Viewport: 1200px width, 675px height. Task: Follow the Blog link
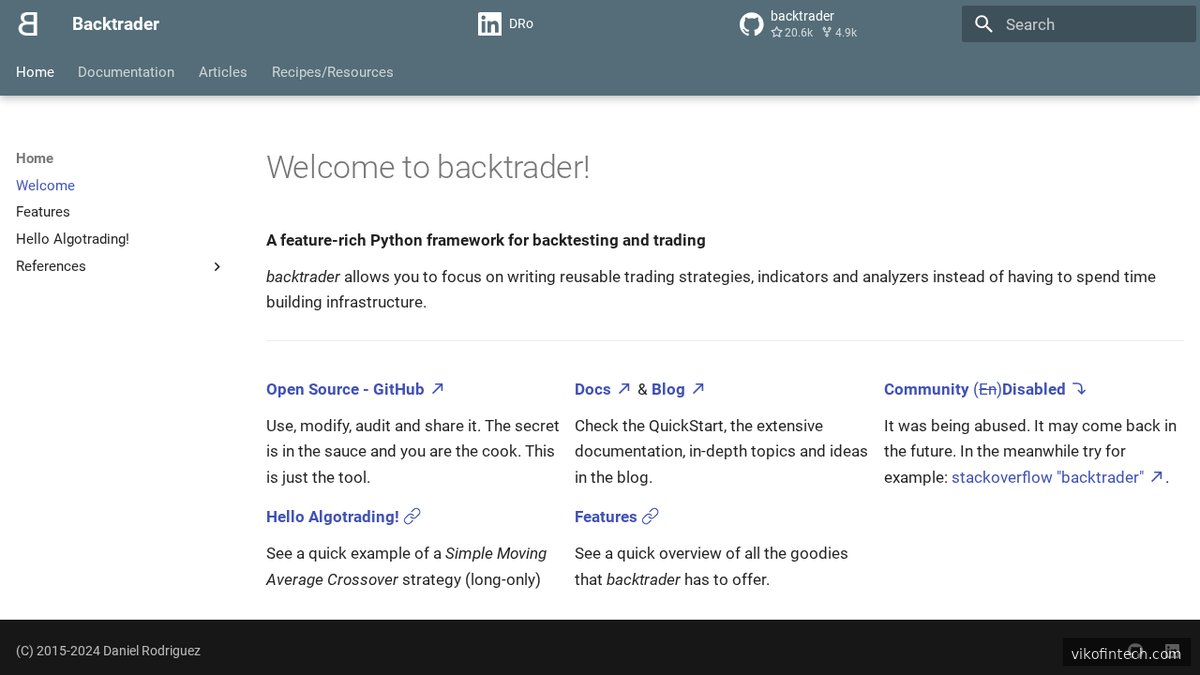coord(668,388)
